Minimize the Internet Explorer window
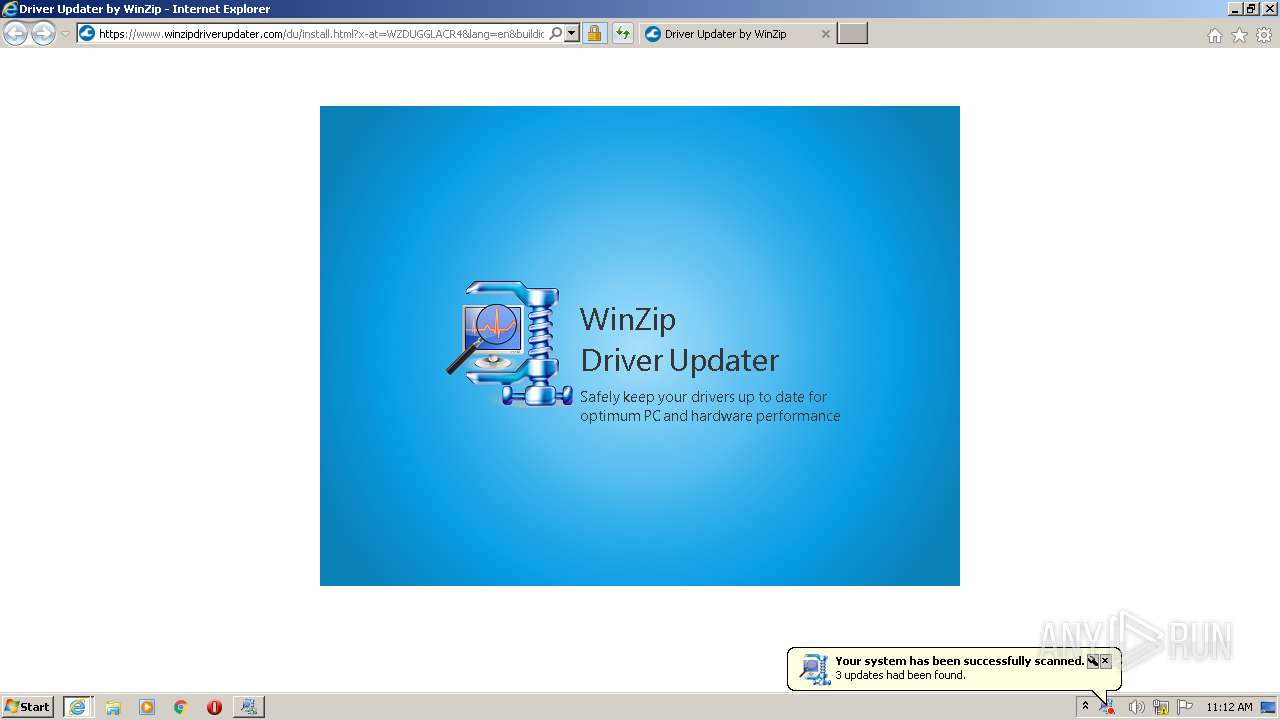This screenshot has width=1280, height=720. click(1236, 9)
